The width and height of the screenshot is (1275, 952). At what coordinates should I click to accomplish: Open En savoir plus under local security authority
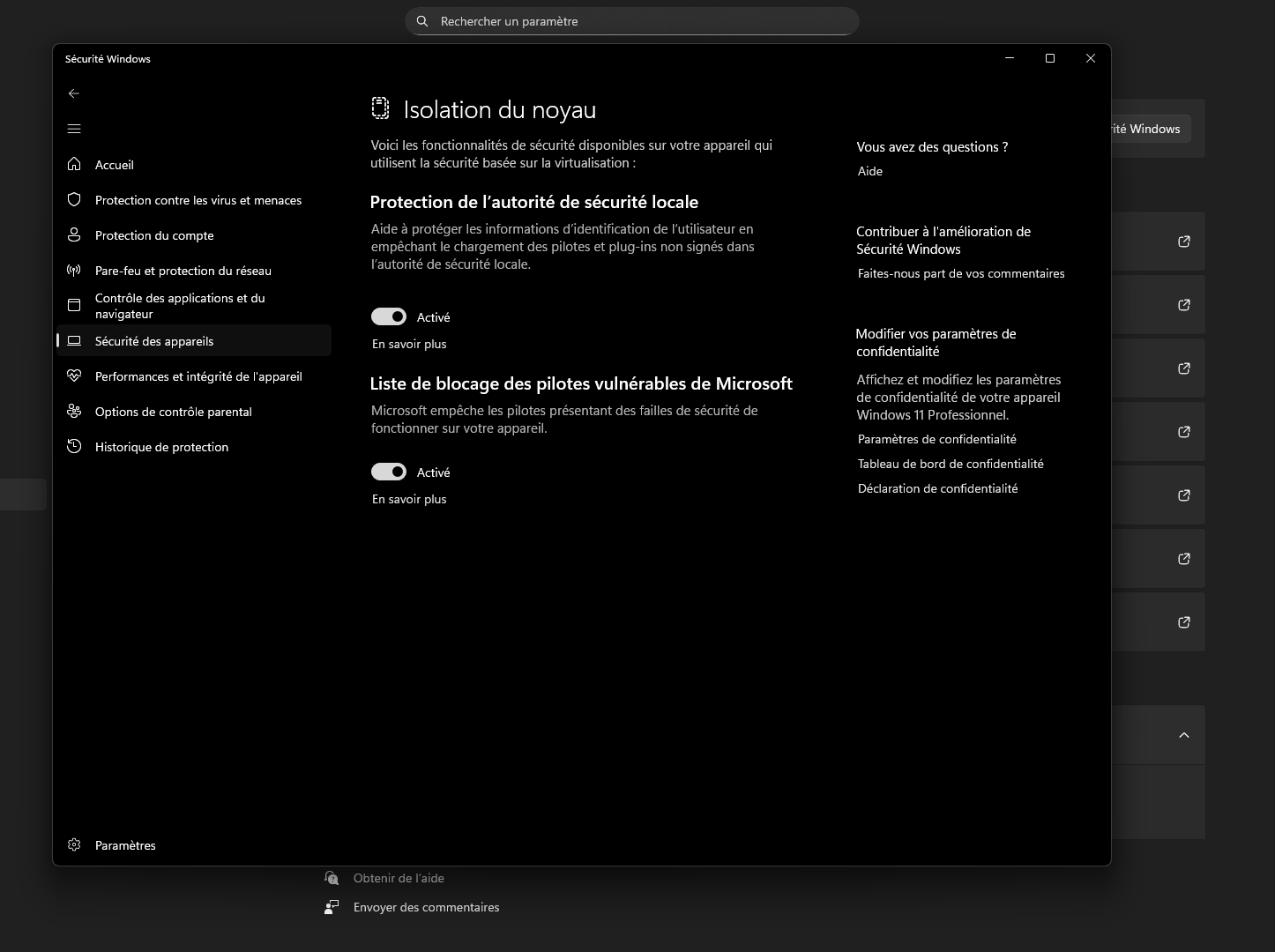tap(409, 344)
